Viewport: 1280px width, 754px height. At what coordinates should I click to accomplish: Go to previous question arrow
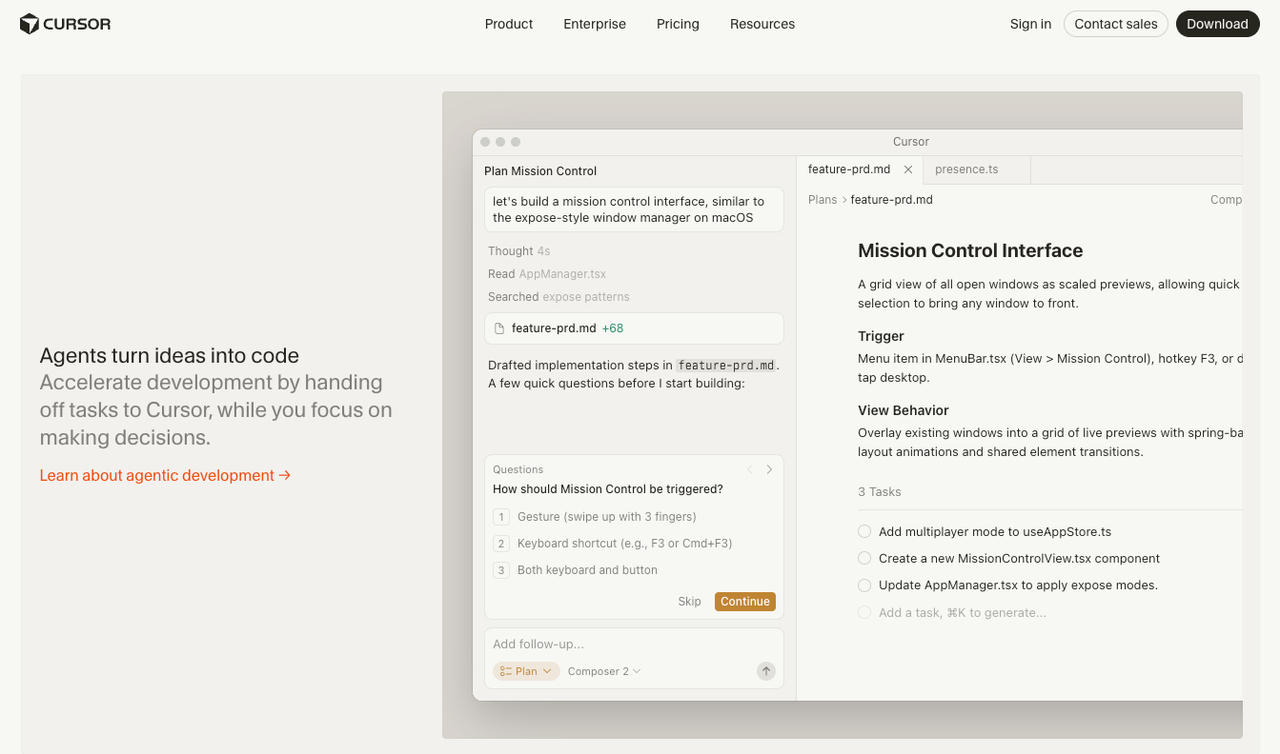750,469
